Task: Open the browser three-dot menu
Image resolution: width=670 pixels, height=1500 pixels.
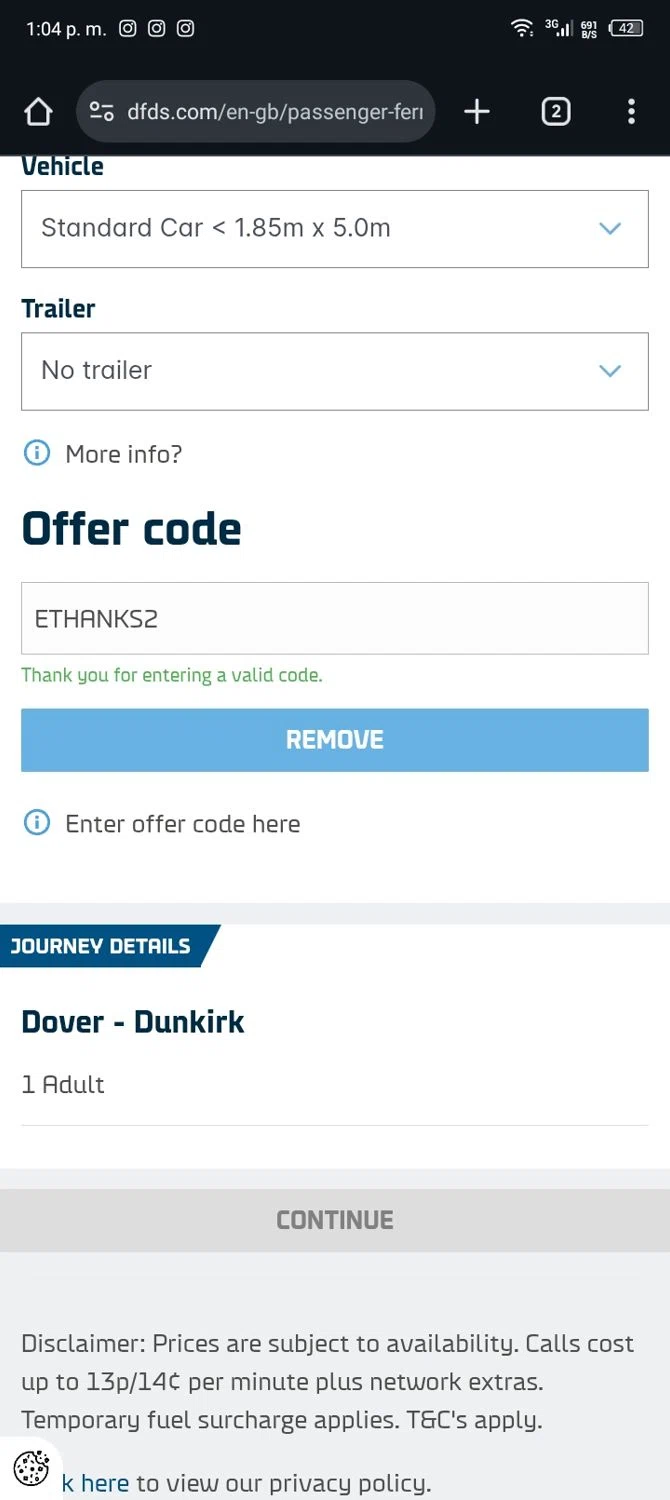Action: click(x=631, y=112)
